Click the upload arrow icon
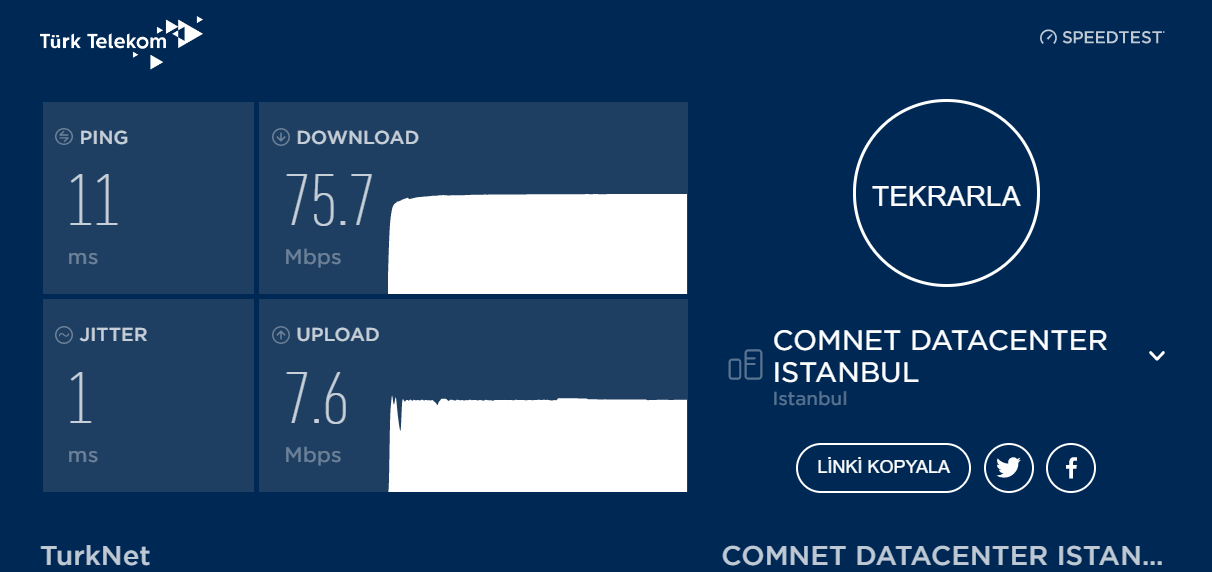This screenshot has width=1212, height=572. 281,335
